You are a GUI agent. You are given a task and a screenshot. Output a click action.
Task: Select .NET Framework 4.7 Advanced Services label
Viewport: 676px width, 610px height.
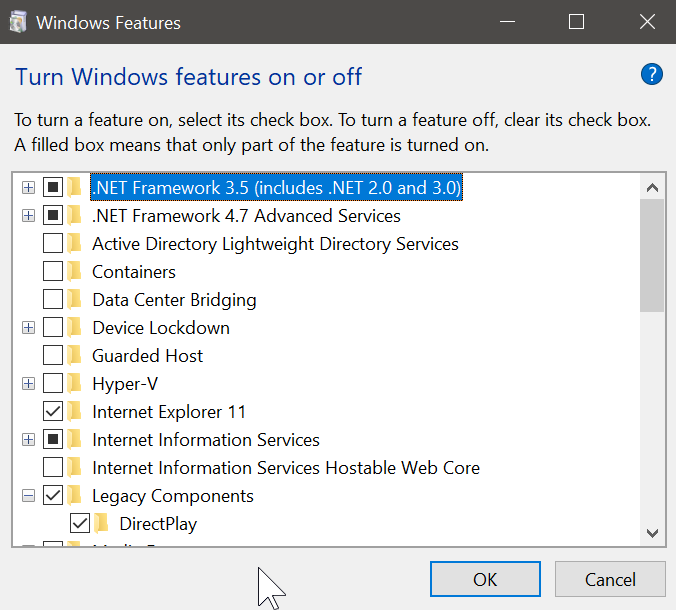click(246, 216)
